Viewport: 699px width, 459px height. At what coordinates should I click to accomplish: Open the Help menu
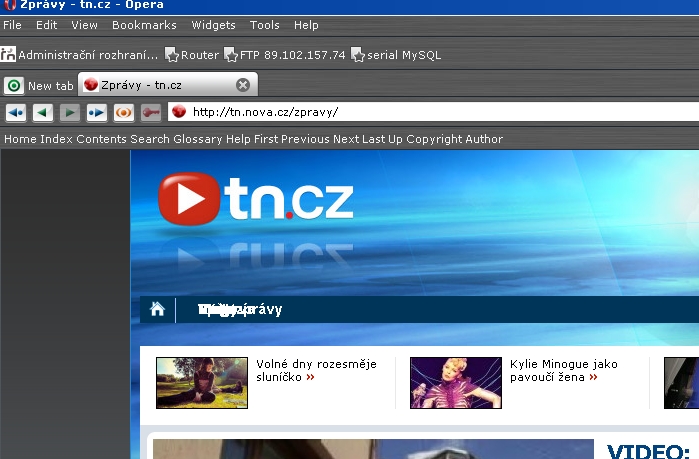(x=306, y=25)
